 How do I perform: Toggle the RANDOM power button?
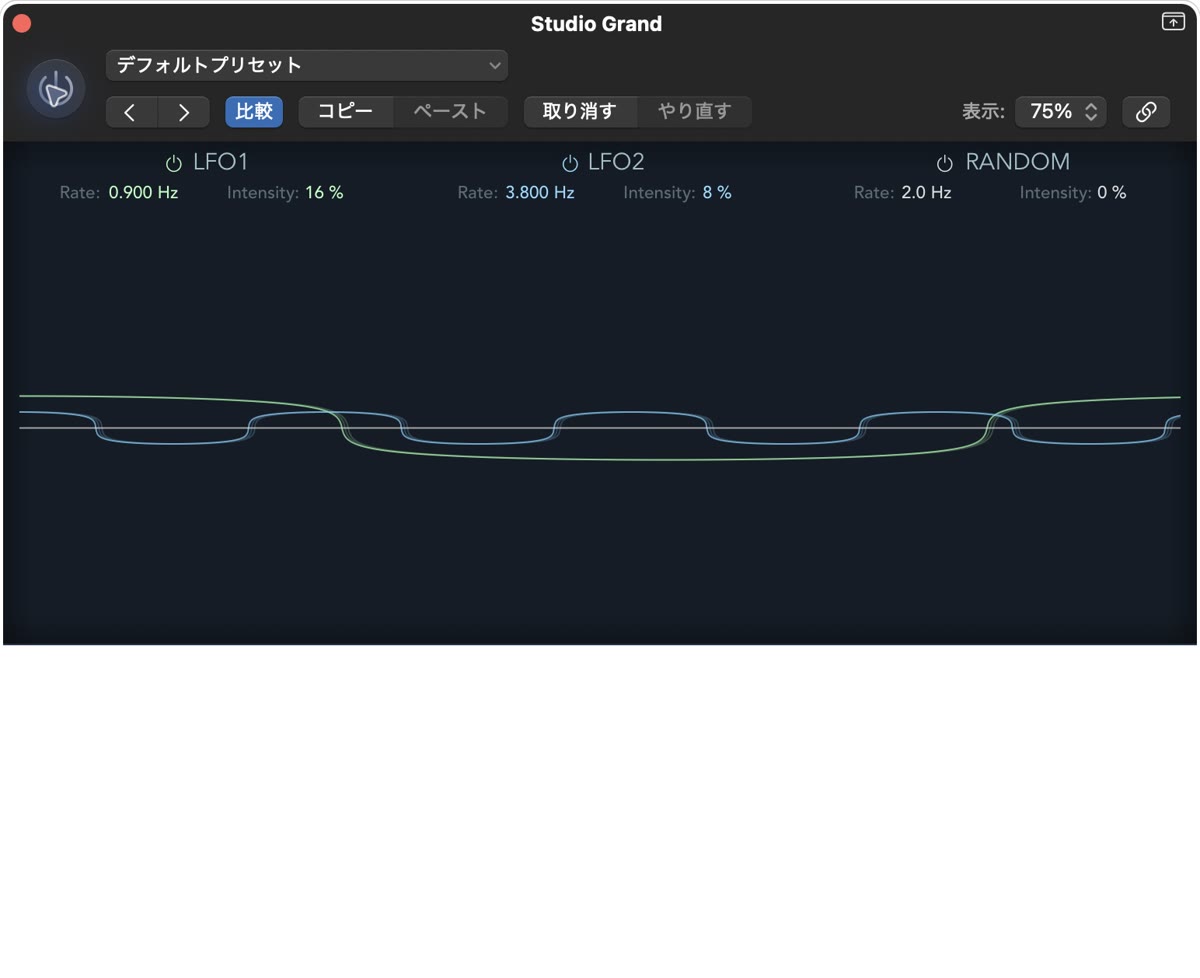pyautogui.click(x=944, y=163)
